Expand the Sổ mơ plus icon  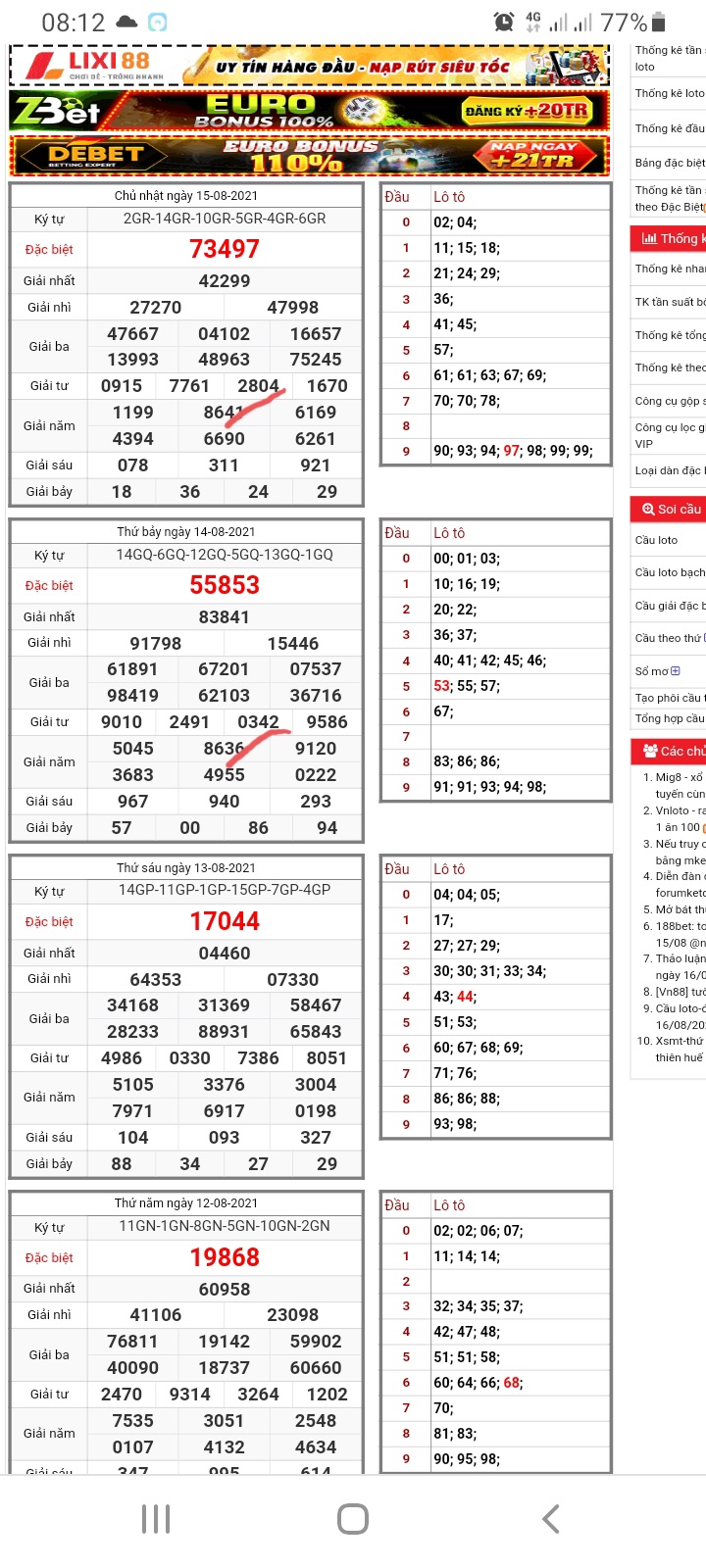point(675,671)
